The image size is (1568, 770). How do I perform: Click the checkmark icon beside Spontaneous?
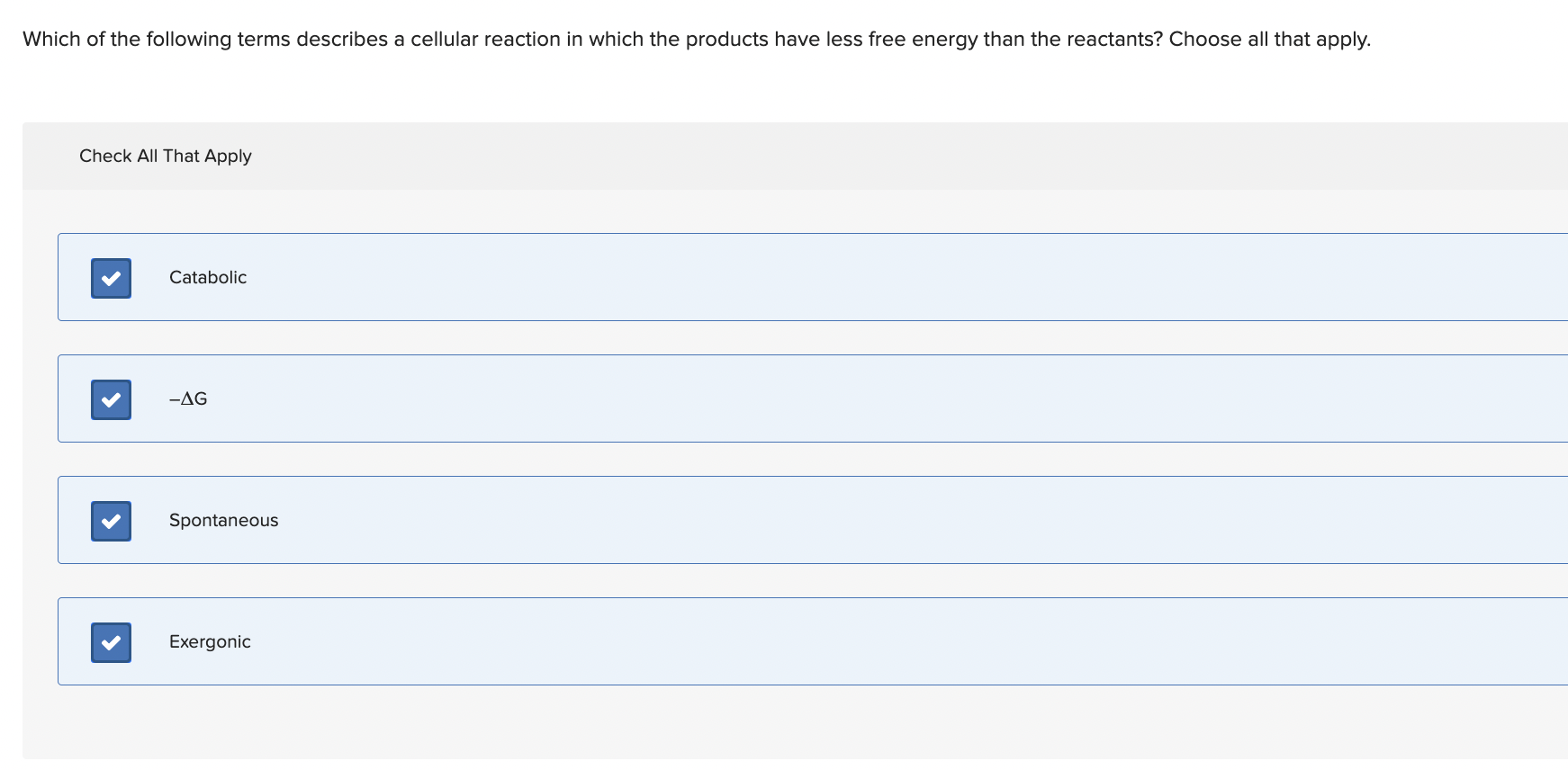111,520
